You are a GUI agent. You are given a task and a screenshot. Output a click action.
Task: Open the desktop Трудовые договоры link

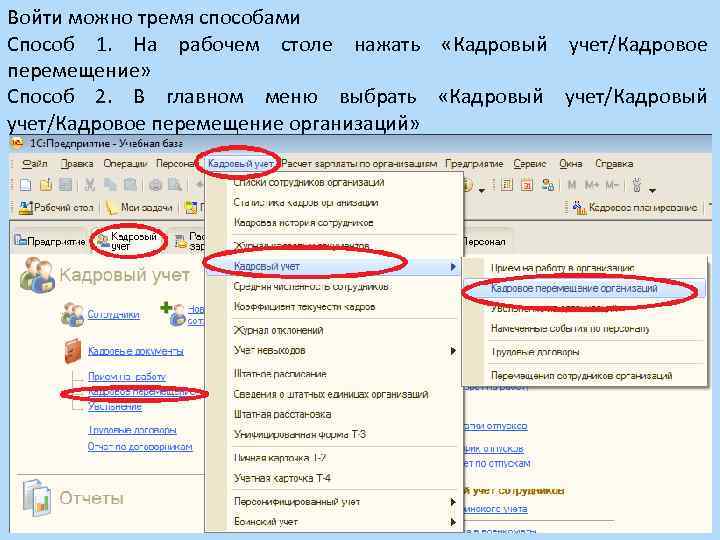point(132,430)
